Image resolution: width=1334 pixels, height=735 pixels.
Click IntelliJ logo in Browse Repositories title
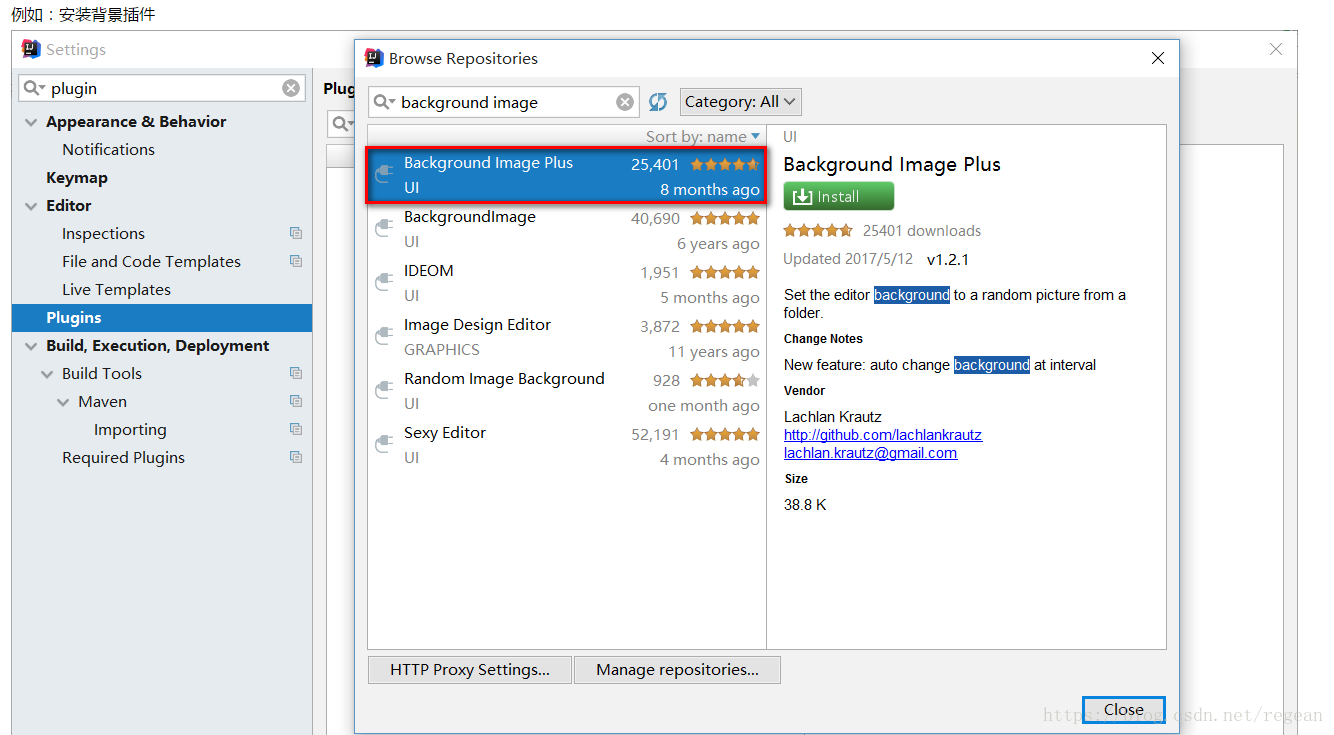tap(374, 58)
